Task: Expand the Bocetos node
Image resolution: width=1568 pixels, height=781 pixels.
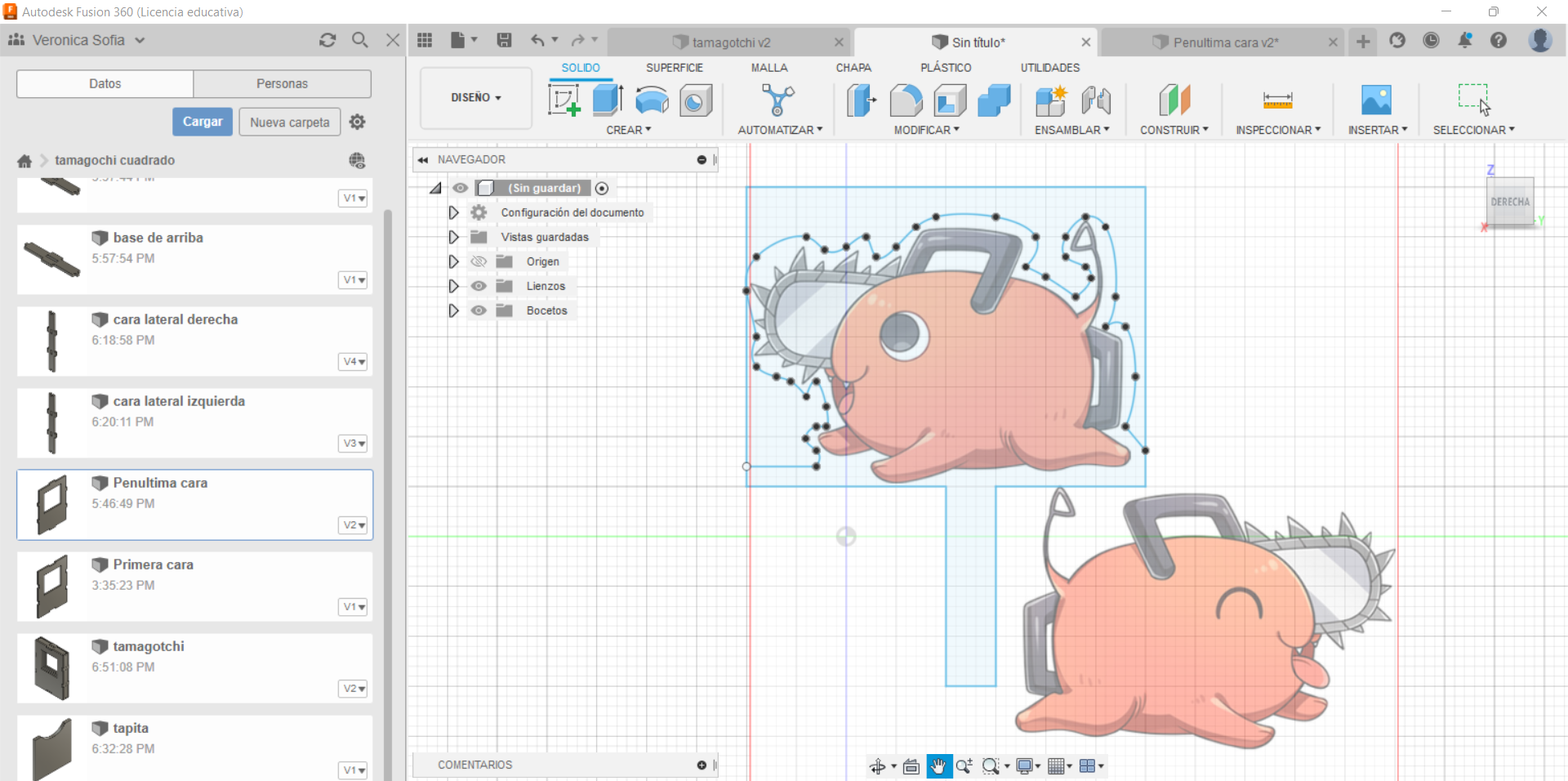Action: point(453,310)
